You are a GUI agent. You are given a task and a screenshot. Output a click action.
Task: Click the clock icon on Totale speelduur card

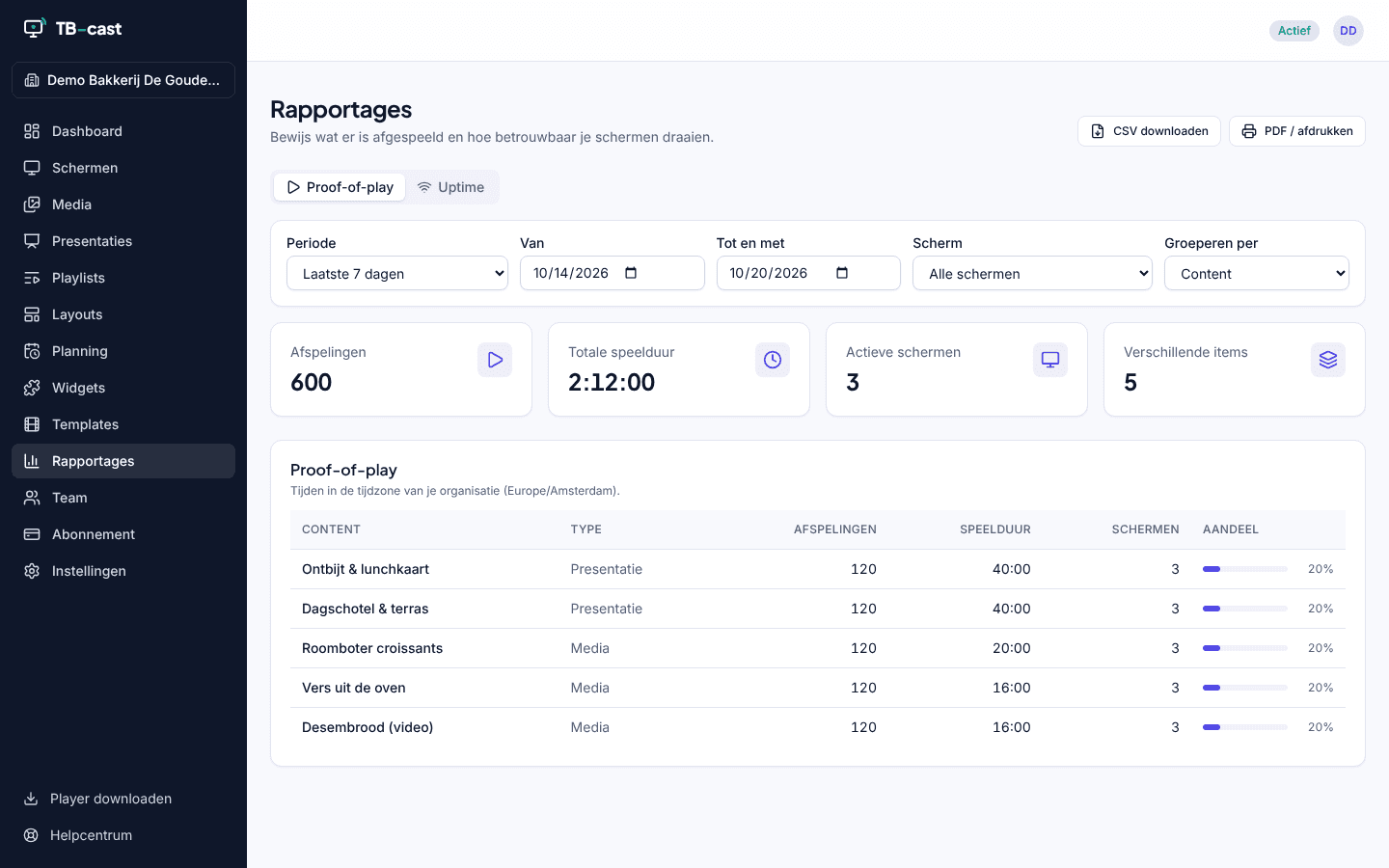(x=773, y=360)
